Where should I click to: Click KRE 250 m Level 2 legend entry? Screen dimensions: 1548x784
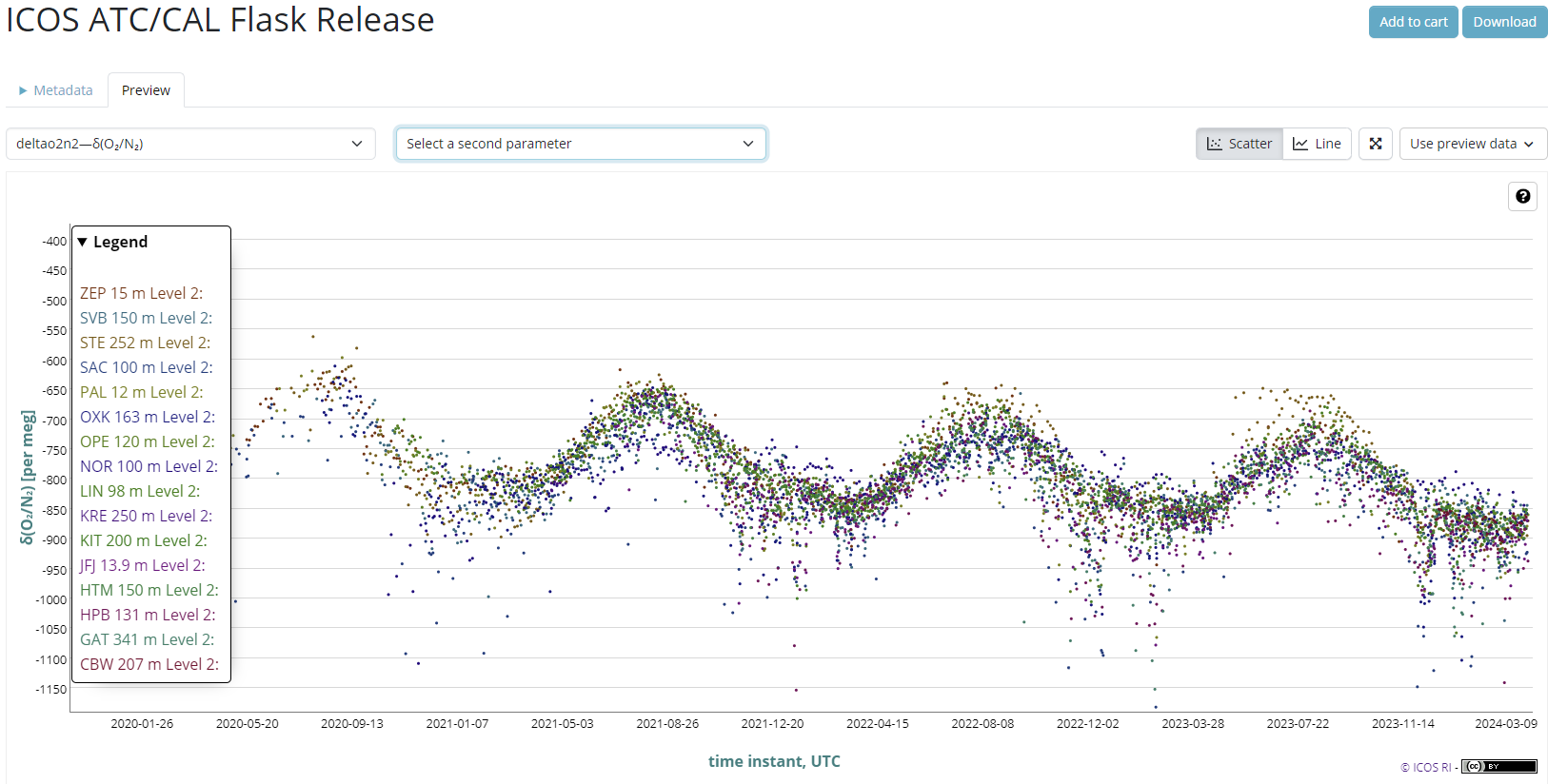coord(147,516)
